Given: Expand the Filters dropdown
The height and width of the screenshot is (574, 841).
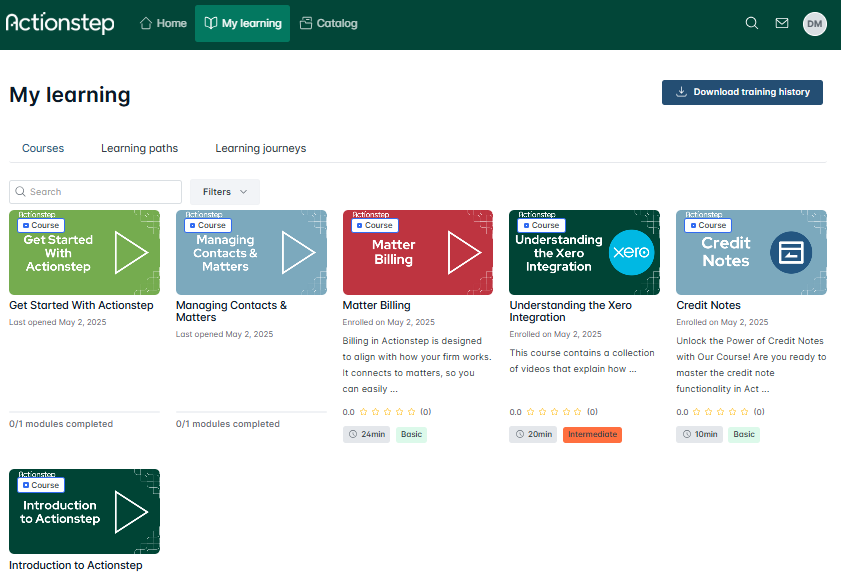Looking at the screenshot, I should pos(225,192).
